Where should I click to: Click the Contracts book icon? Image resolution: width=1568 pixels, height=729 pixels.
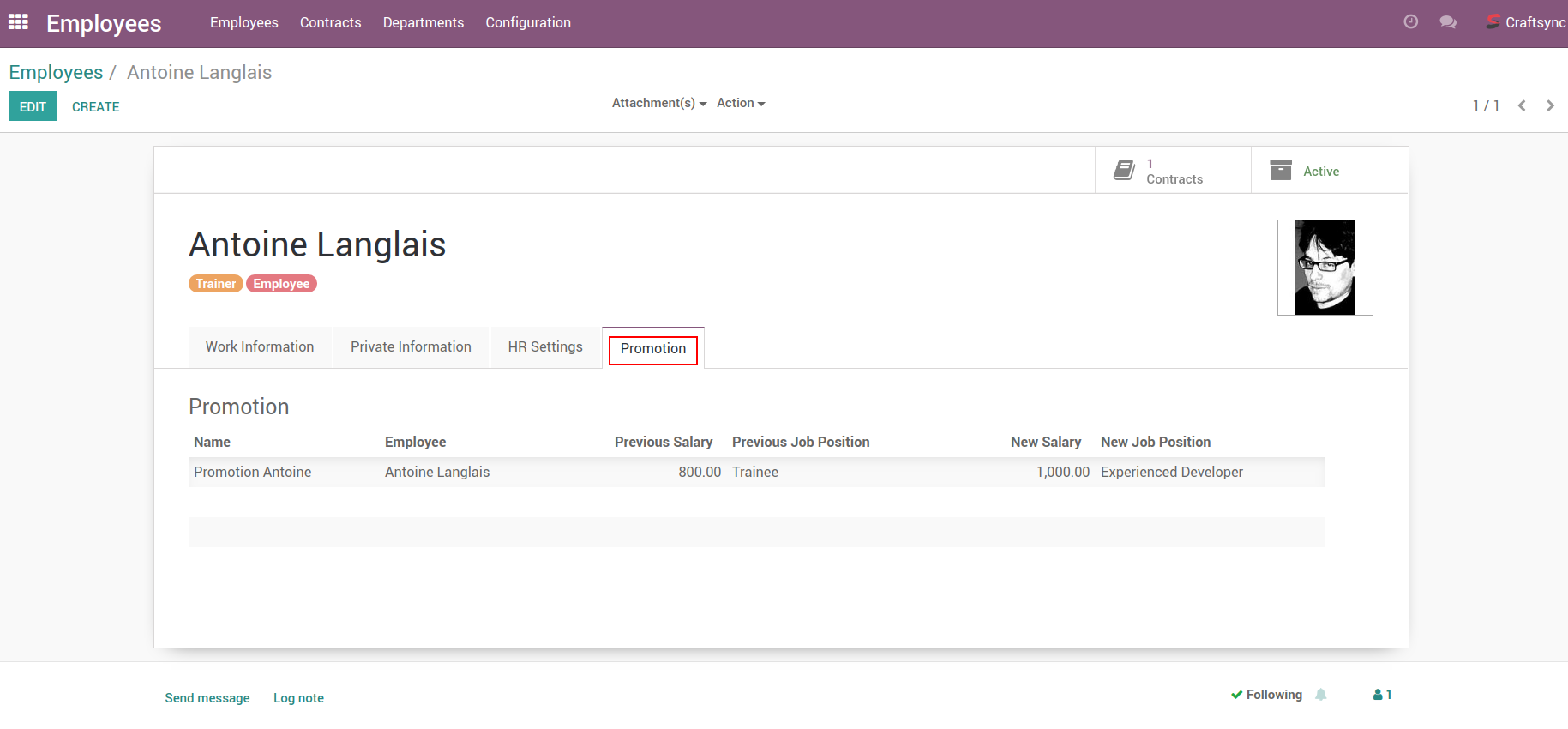pos(1124,170)
